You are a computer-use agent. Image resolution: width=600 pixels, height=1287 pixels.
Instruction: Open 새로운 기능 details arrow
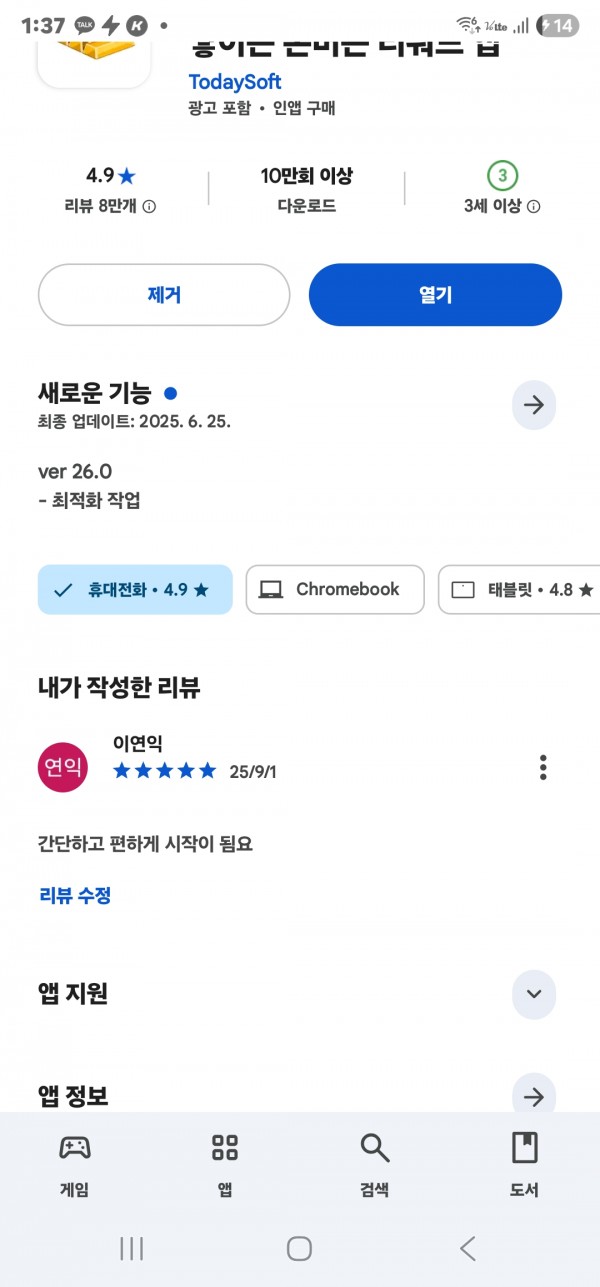[x=534, y=405]
